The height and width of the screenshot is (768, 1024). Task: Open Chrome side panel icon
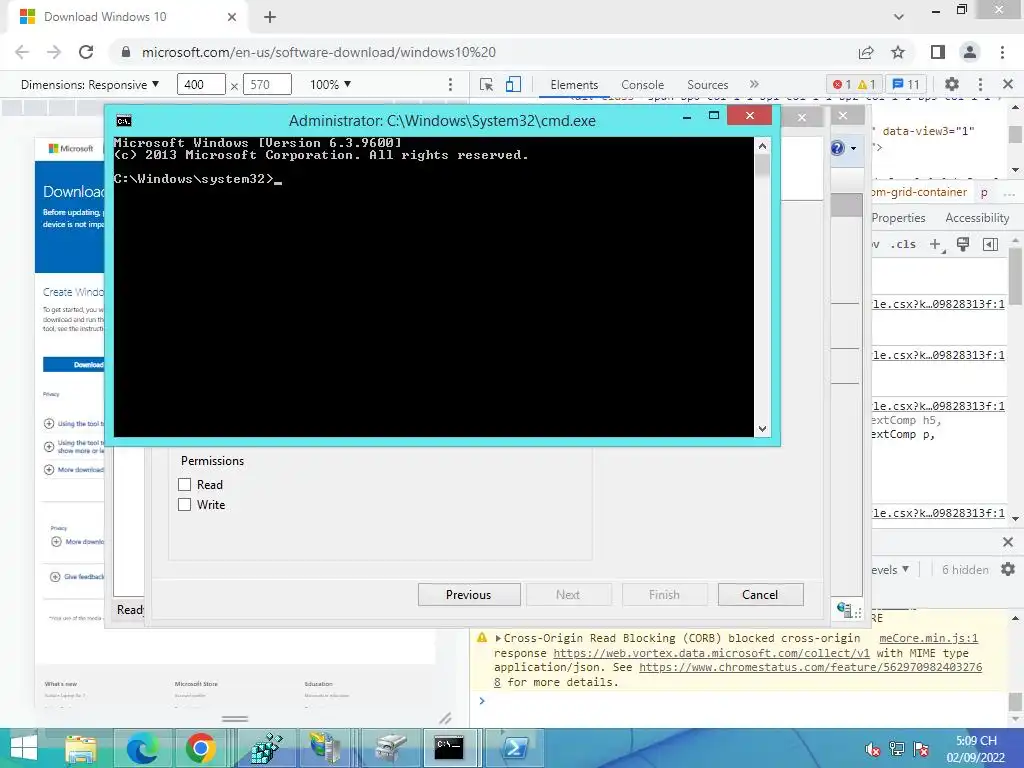click(x=938, y=52)
